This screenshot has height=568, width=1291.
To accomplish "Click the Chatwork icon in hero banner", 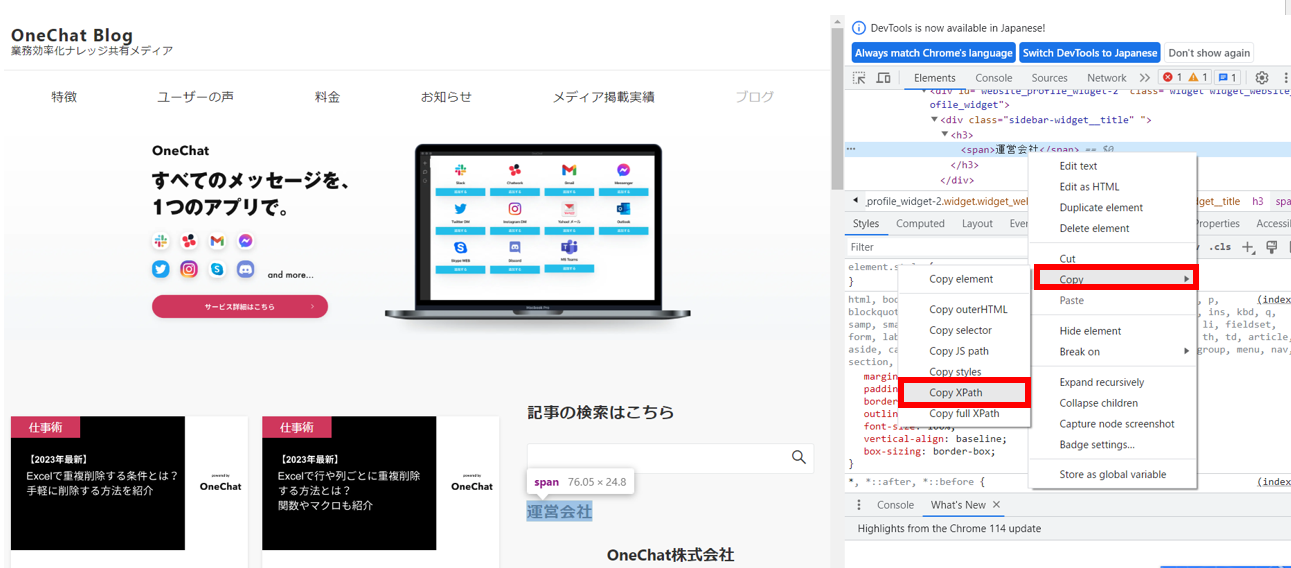I will [189, 241].
